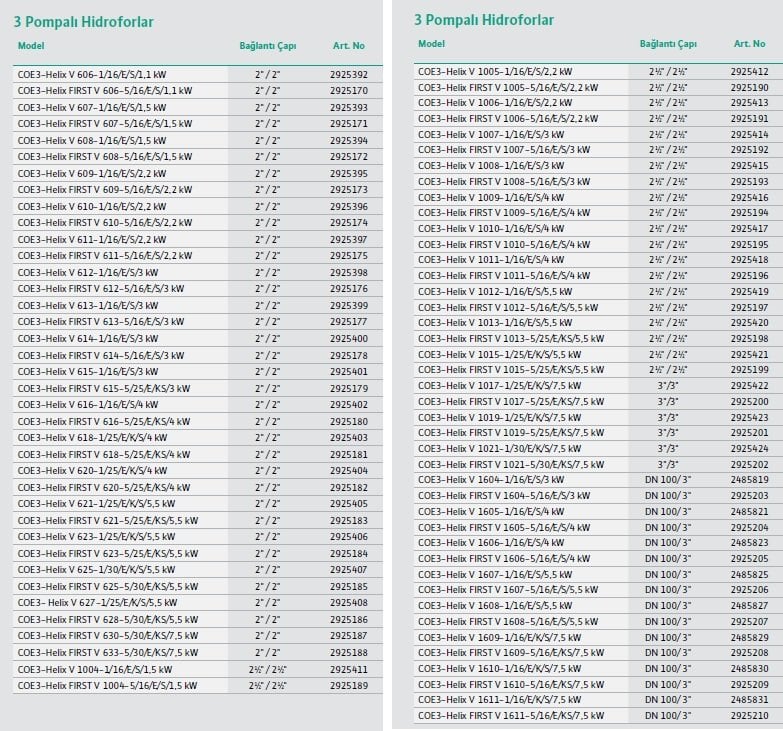
Task: Click the "Model" column header in the left table
Action: [31, 45]
